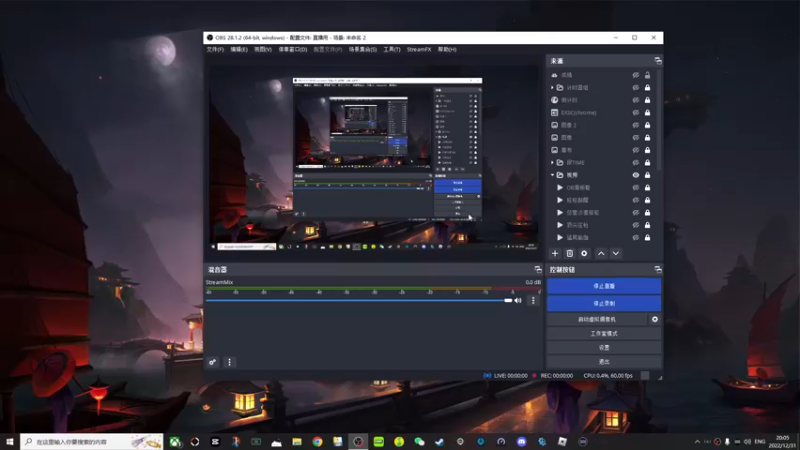Image resolution: width=800 pixels, height=450 pixels.
Task: Mute the StreamMix speaker icon
Action: pyautogui.click(x=518, y=301)
